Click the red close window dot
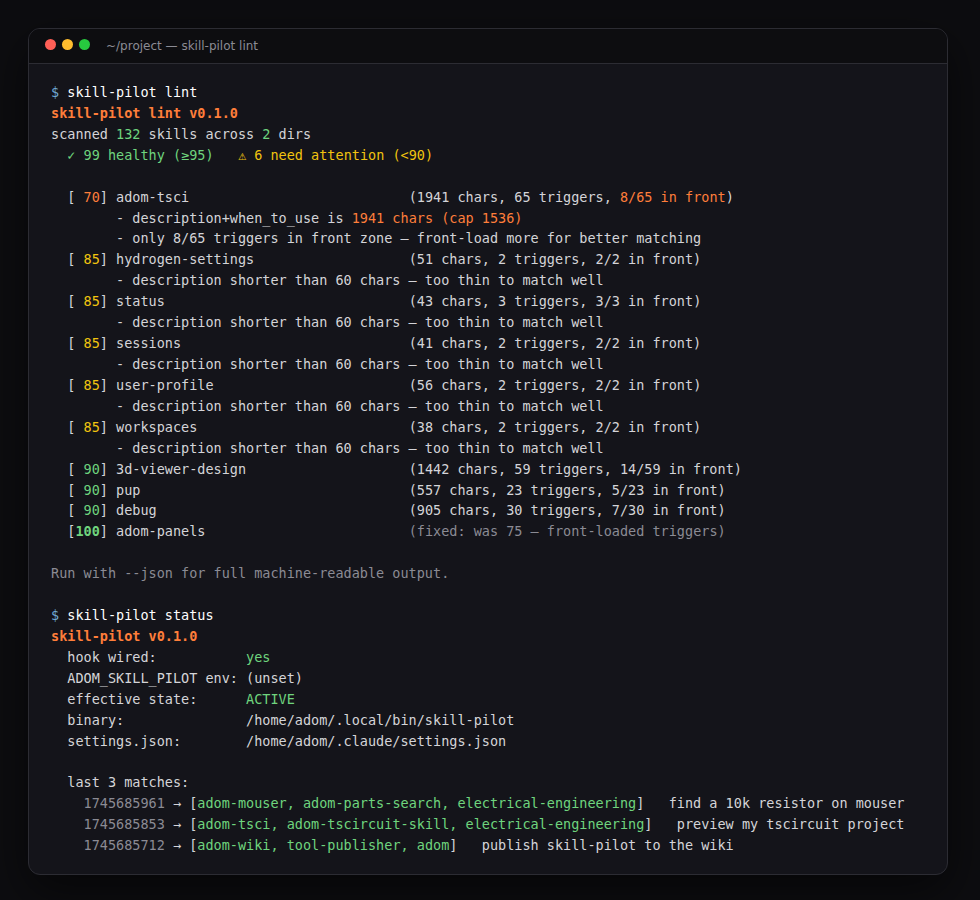 coord(51,44)
